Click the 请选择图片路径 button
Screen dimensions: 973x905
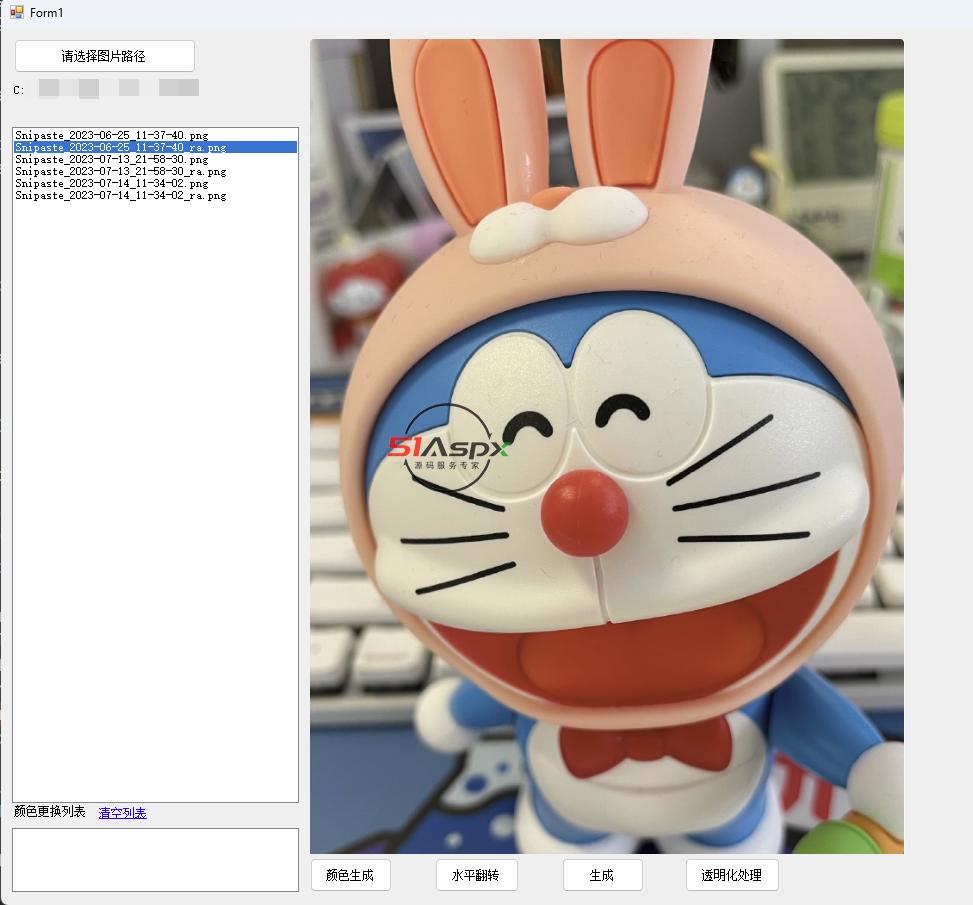(104, 56)
